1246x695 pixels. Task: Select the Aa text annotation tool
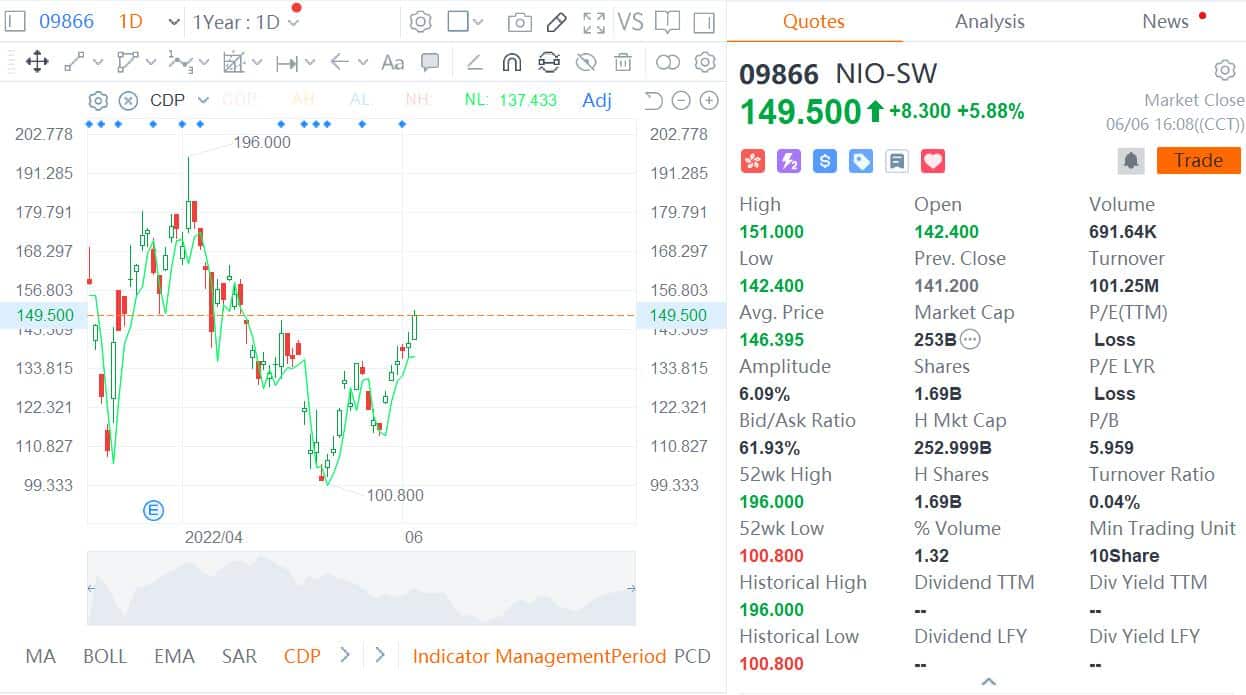(x=392, y=62)
